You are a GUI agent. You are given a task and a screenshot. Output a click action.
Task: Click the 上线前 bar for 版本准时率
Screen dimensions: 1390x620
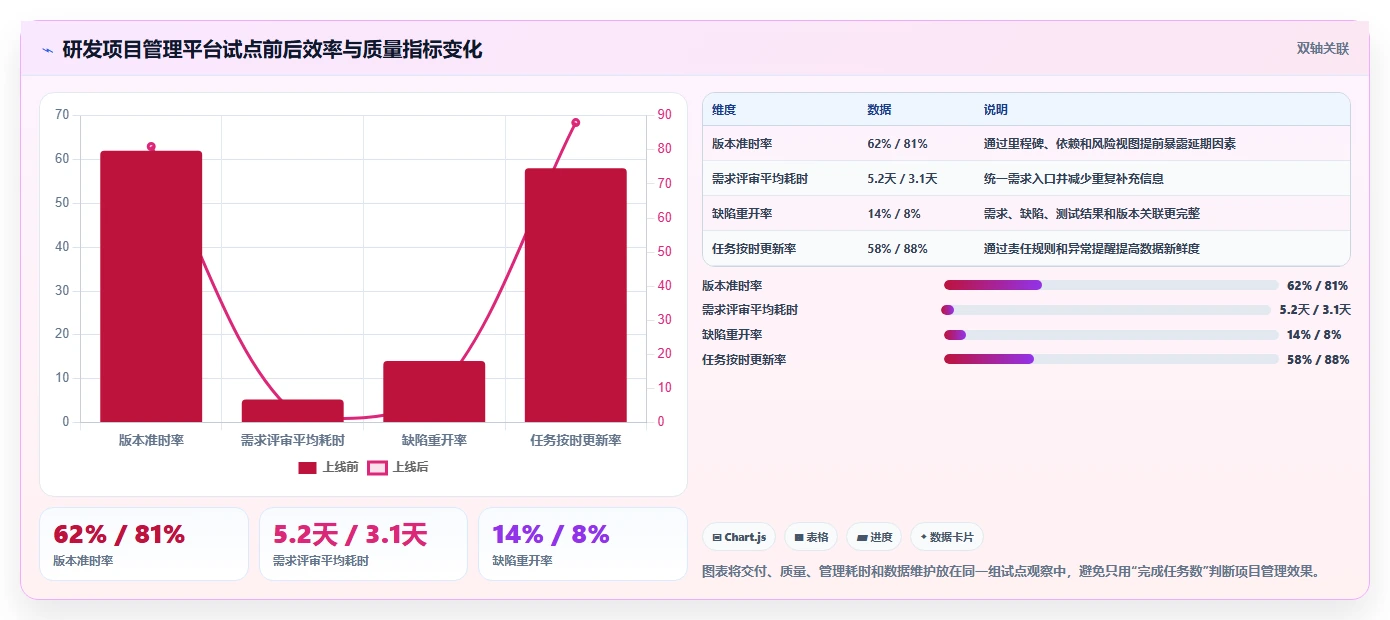point(151,286)
